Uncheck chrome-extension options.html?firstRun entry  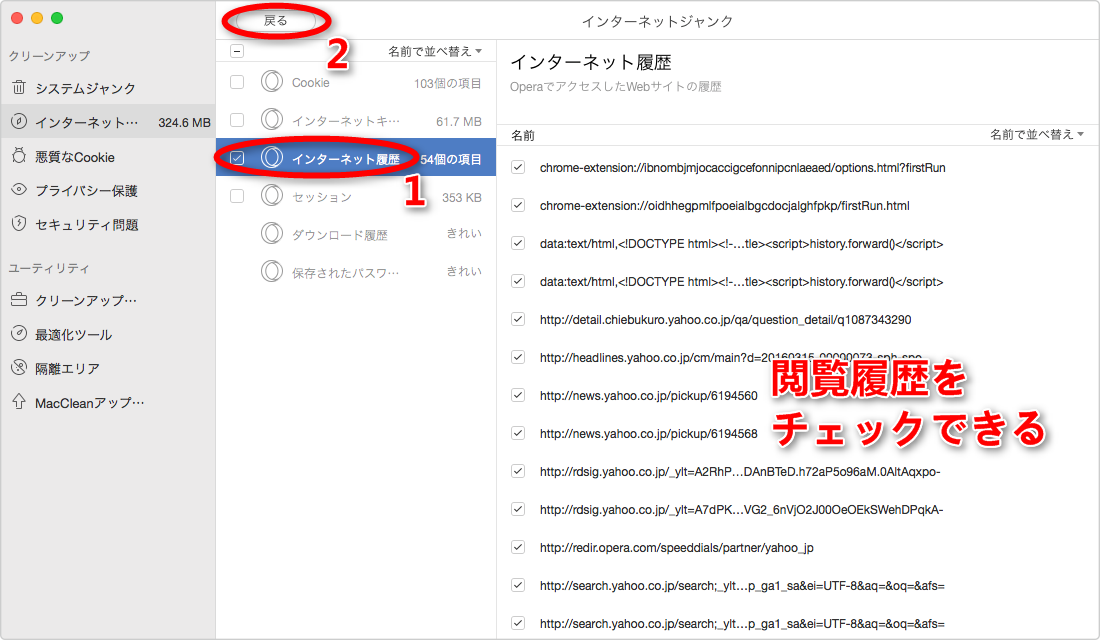(518, 167)
